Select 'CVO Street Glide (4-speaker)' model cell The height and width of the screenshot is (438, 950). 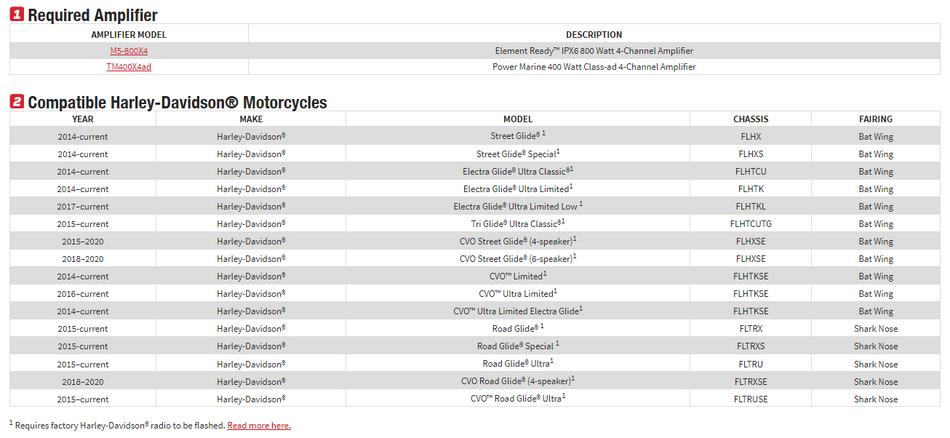click(x=518, y=242)
